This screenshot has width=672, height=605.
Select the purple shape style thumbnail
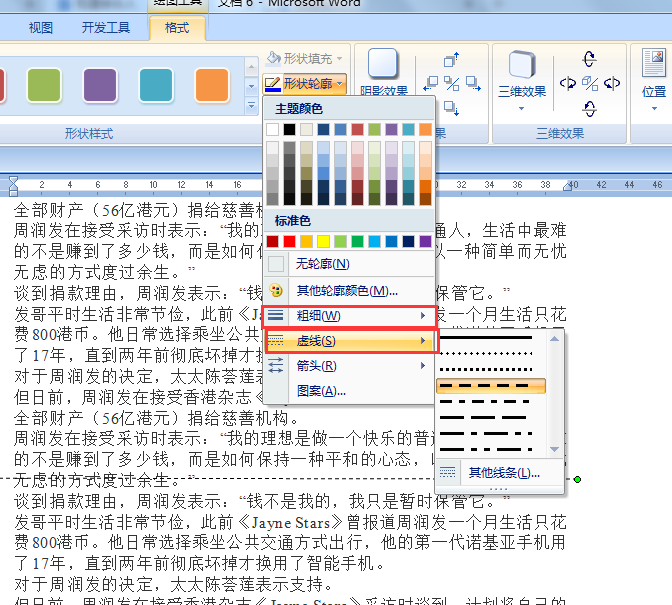click(100, 86)
